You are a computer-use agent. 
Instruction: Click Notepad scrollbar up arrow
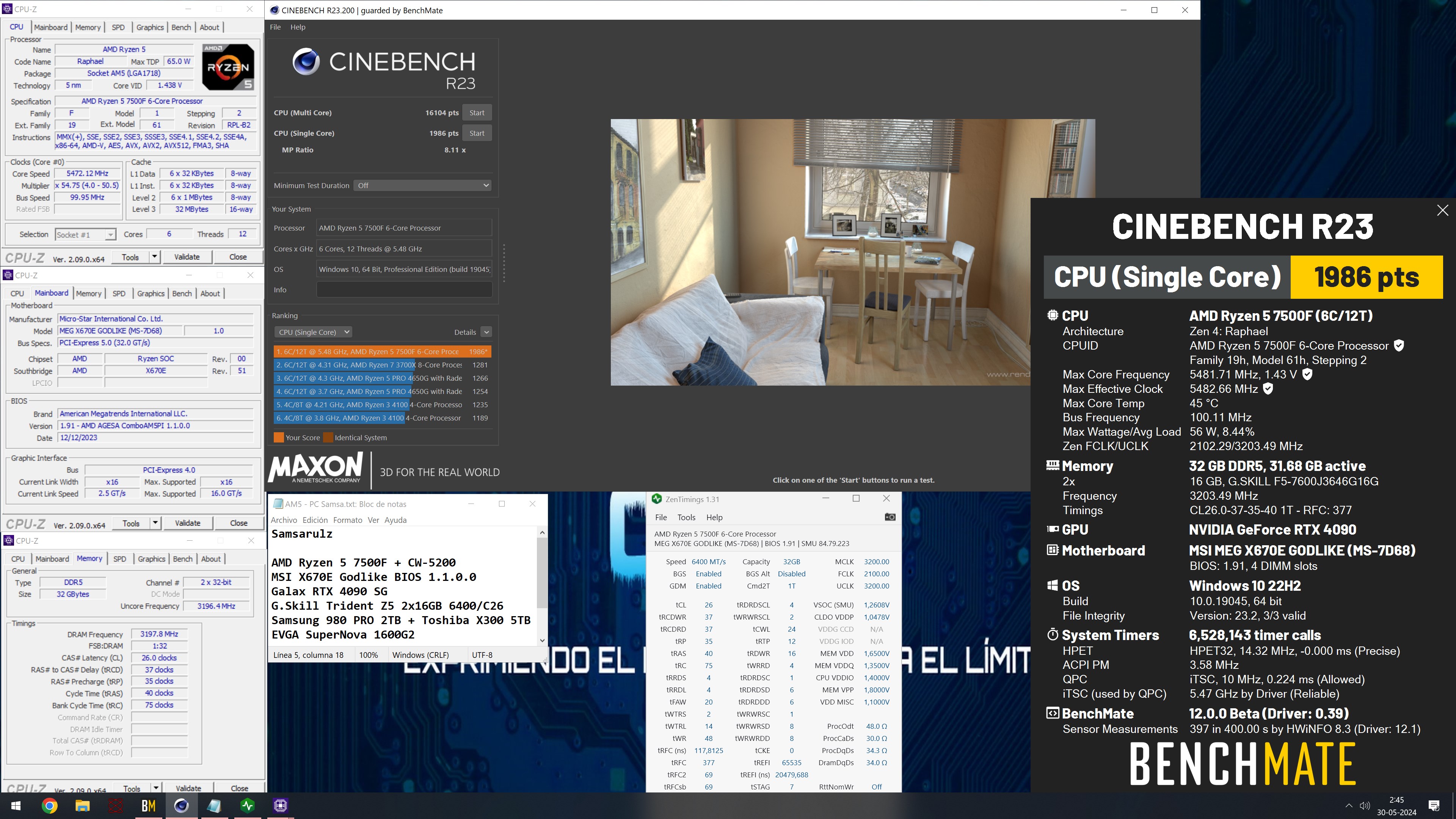tap(542, 532)
